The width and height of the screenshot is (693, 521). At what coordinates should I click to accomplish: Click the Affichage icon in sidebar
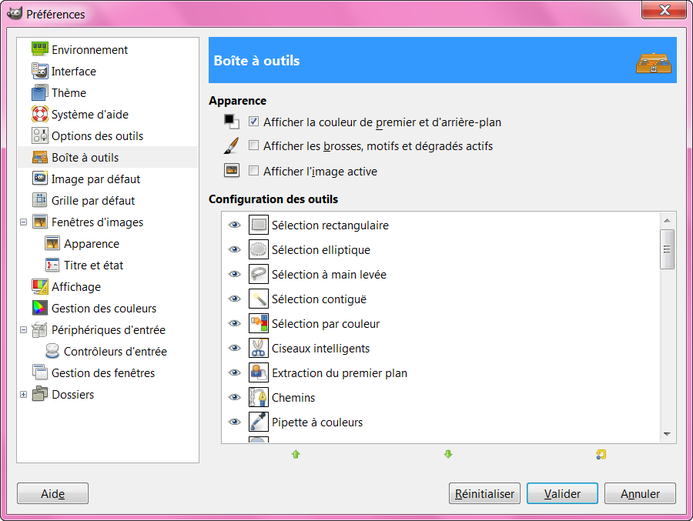point(40,286)
